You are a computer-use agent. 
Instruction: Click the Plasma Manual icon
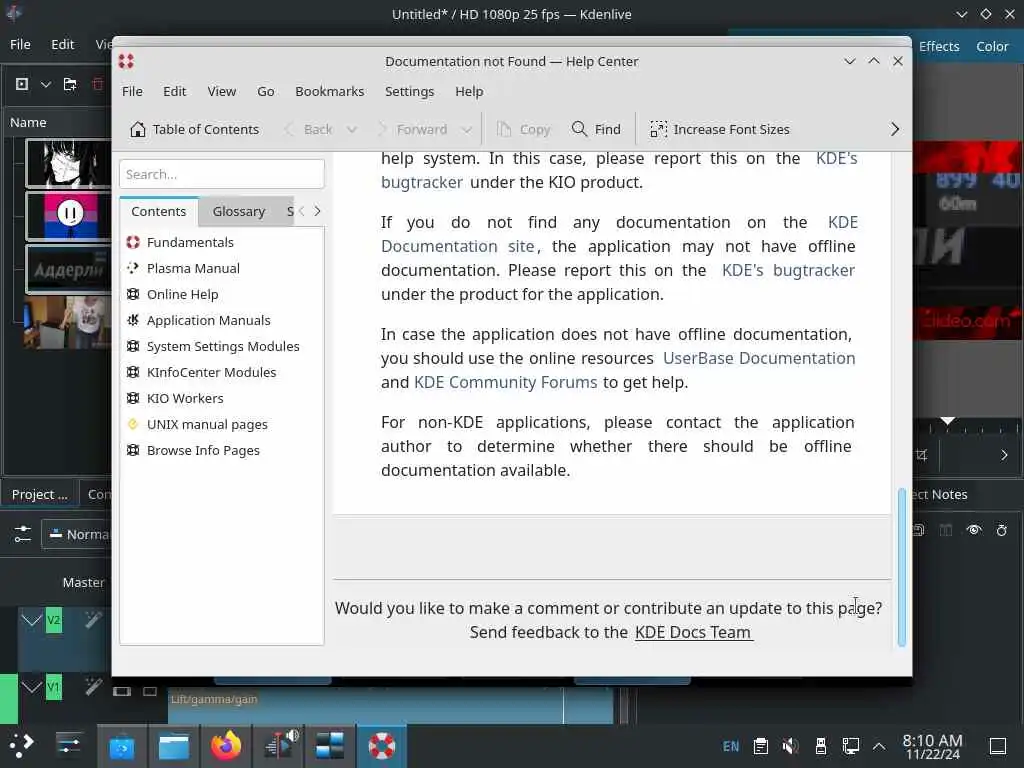coord(133,268)
